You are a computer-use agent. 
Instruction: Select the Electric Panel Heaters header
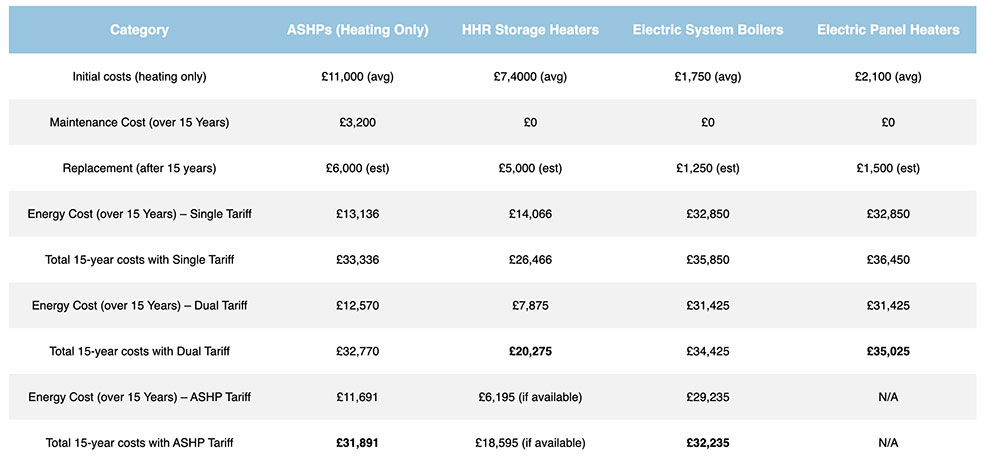(x=888, y=30)
